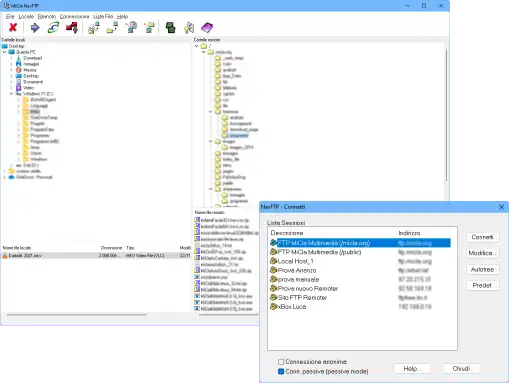
Task: Click the red transfer toolbar icon
Action: point(72,28)
